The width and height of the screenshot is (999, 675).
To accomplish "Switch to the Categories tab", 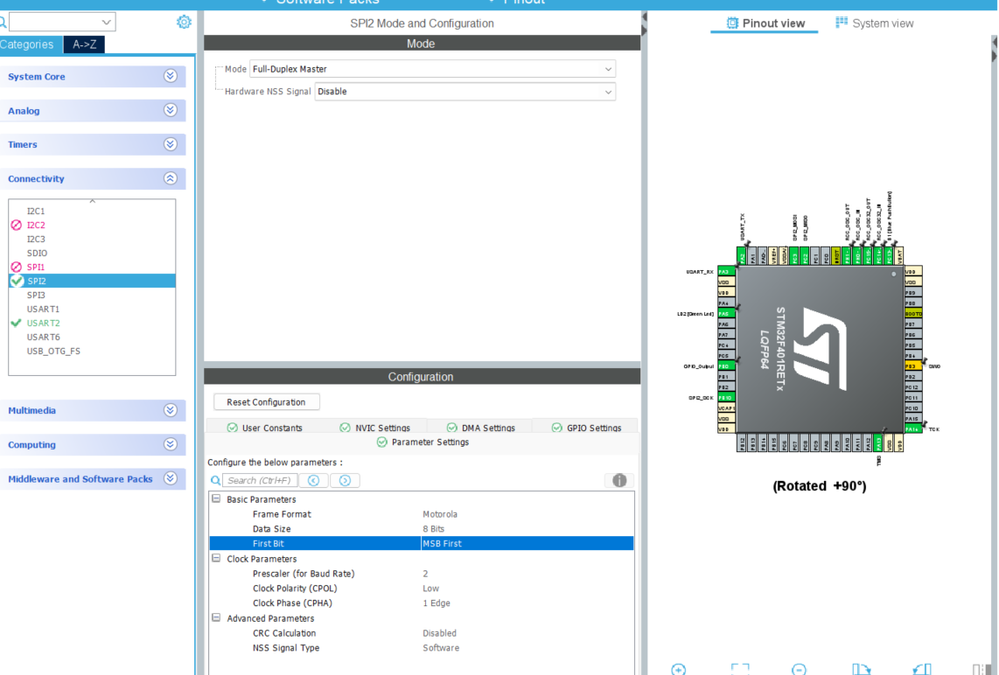I will (x=29, y=45).
